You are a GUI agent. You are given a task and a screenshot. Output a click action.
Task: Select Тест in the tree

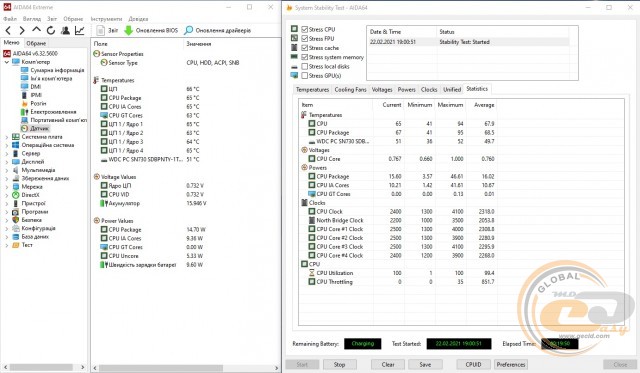click(x=27, y=245)
